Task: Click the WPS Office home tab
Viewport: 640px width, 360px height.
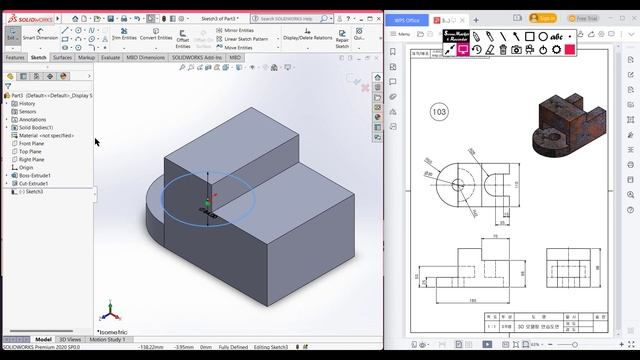Action: click(407, 20)
